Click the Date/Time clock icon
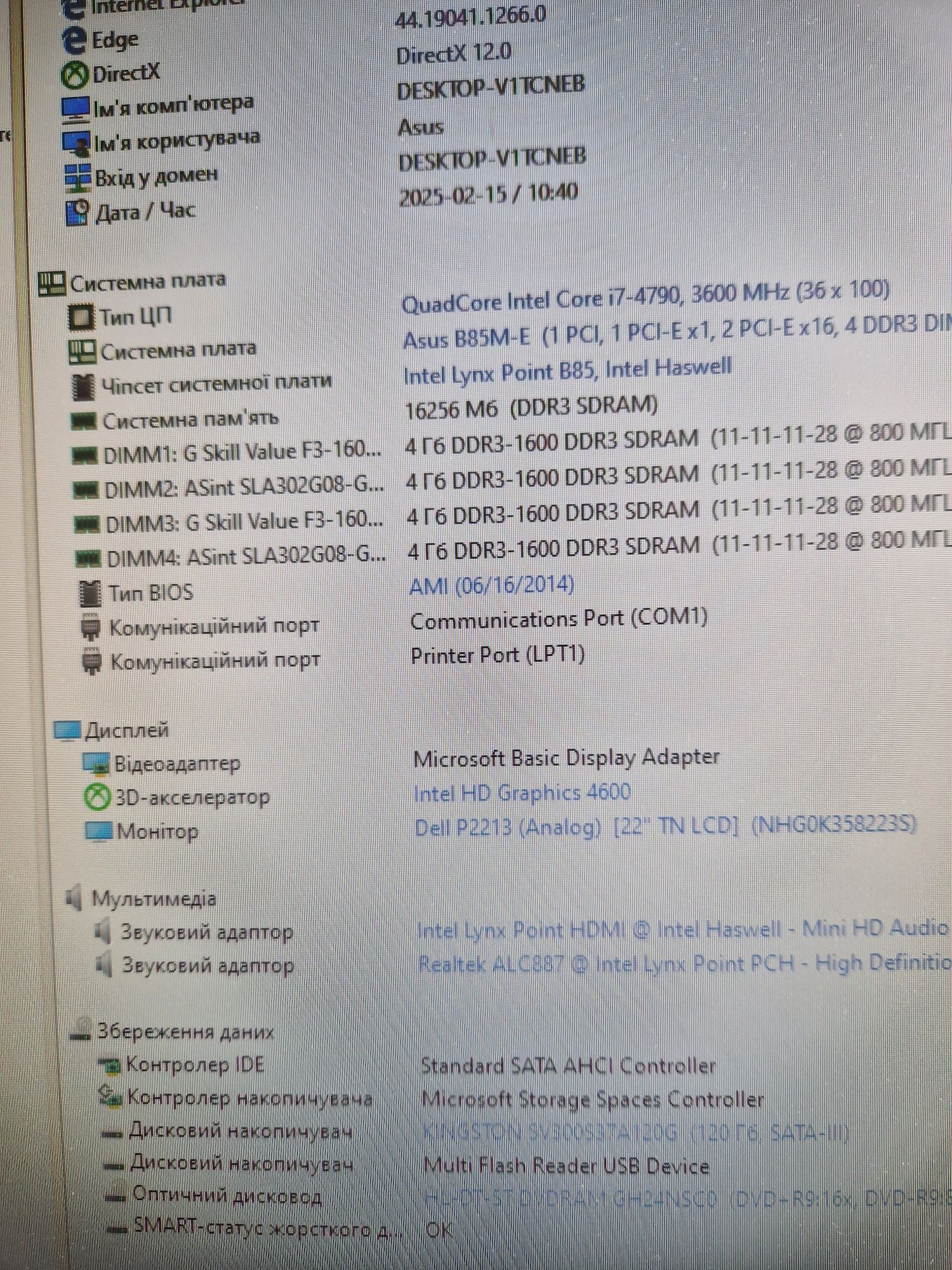Image resolution: width=952 pixels, height=1270 pixels. click(x=78, y=212)
